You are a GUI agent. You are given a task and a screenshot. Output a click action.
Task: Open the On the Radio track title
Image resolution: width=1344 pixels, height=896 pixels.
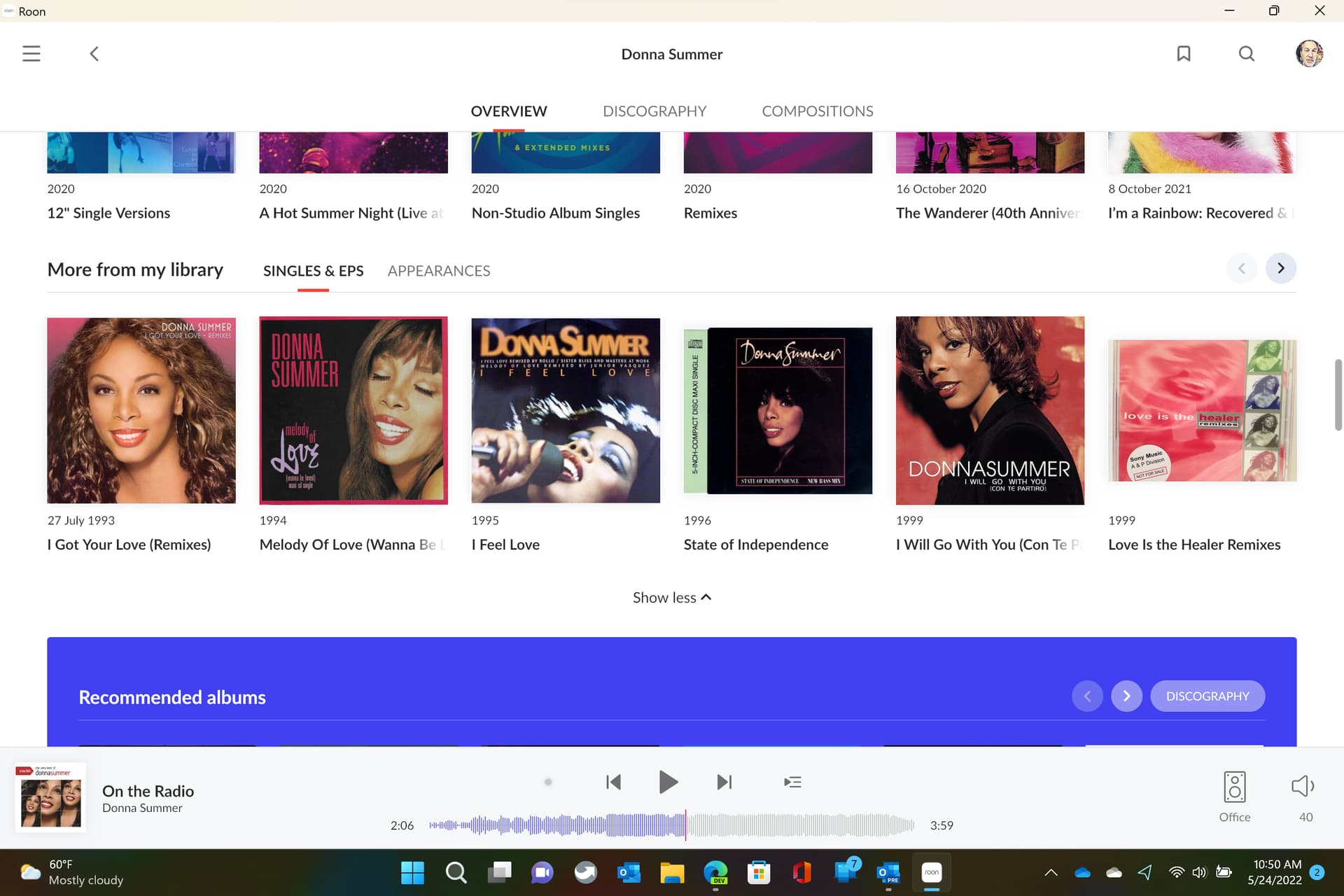pos(148,791)
